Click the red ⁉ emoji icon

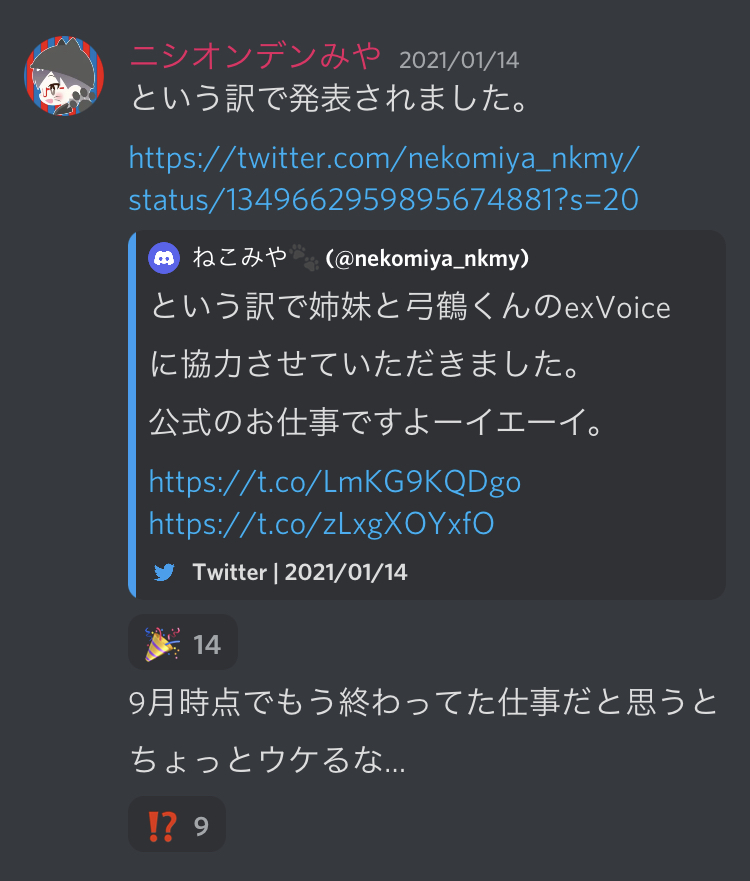coord(162,826)
